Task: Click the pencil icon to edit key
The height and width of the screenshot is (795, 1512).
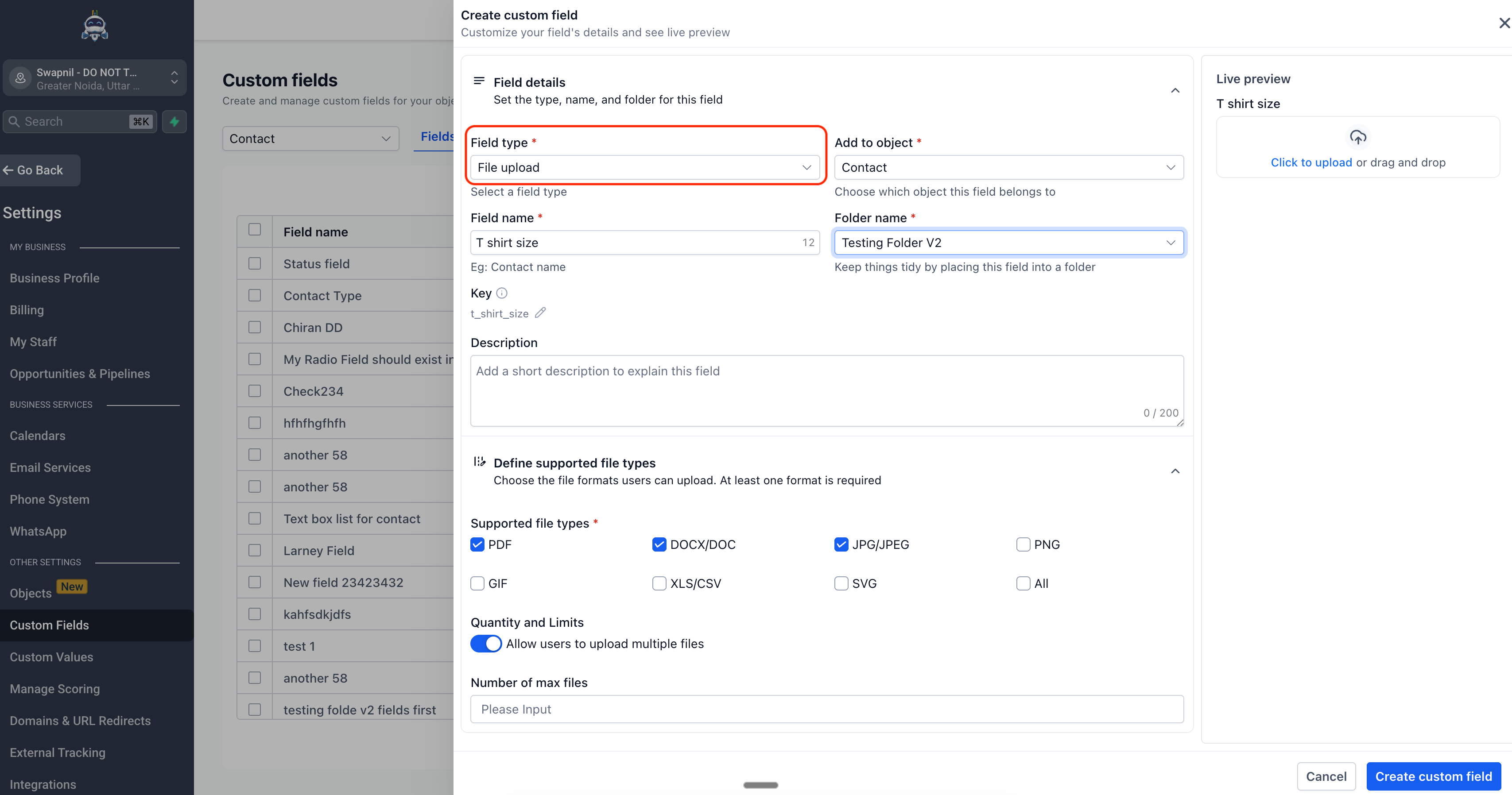Action: click(540, 313)
